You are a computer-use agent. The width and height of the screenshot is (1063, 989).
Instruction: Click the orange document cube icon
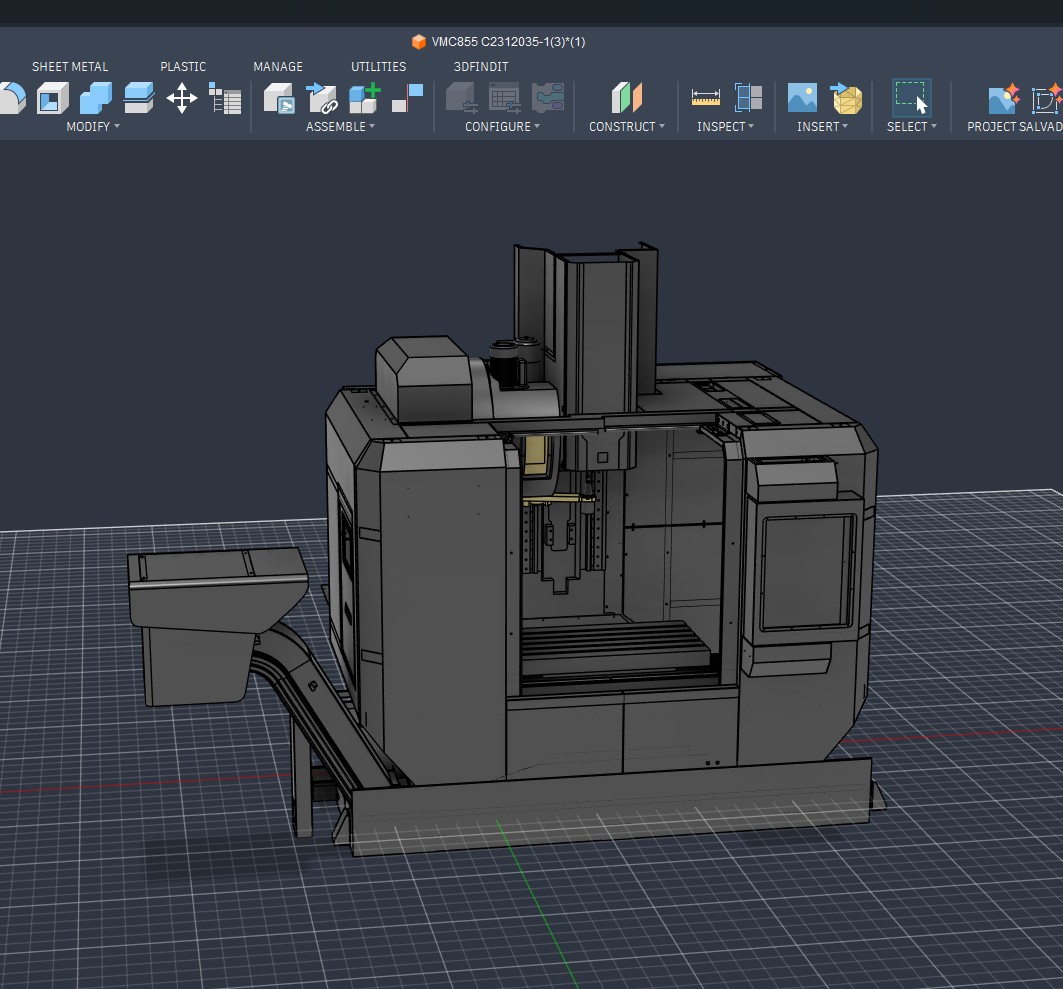[x=419, y=42]
